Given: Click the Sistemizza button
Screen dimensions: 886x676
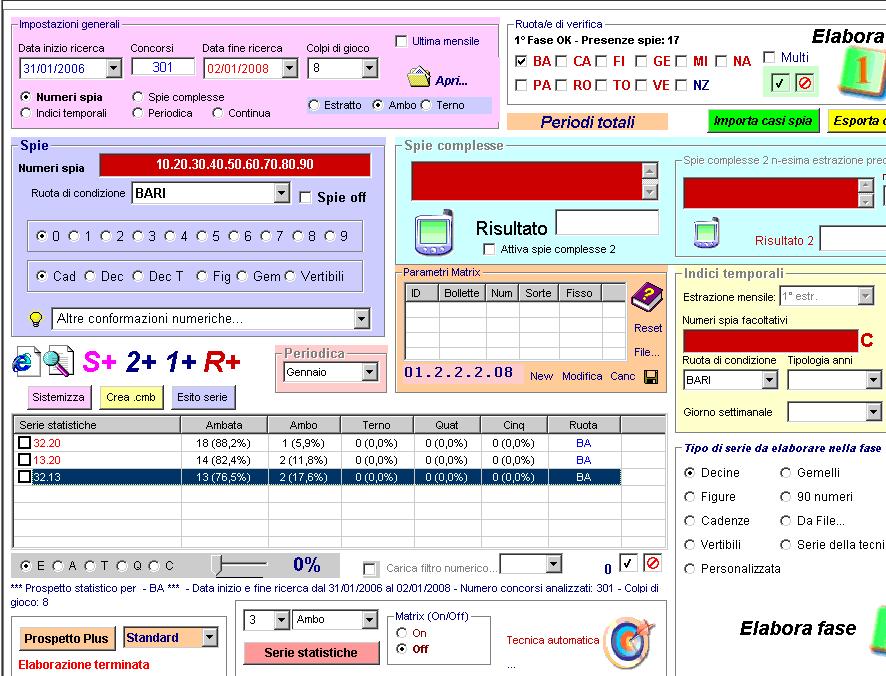Looking at the screenshot, I should pyautogui.click(x=58, y=397).
